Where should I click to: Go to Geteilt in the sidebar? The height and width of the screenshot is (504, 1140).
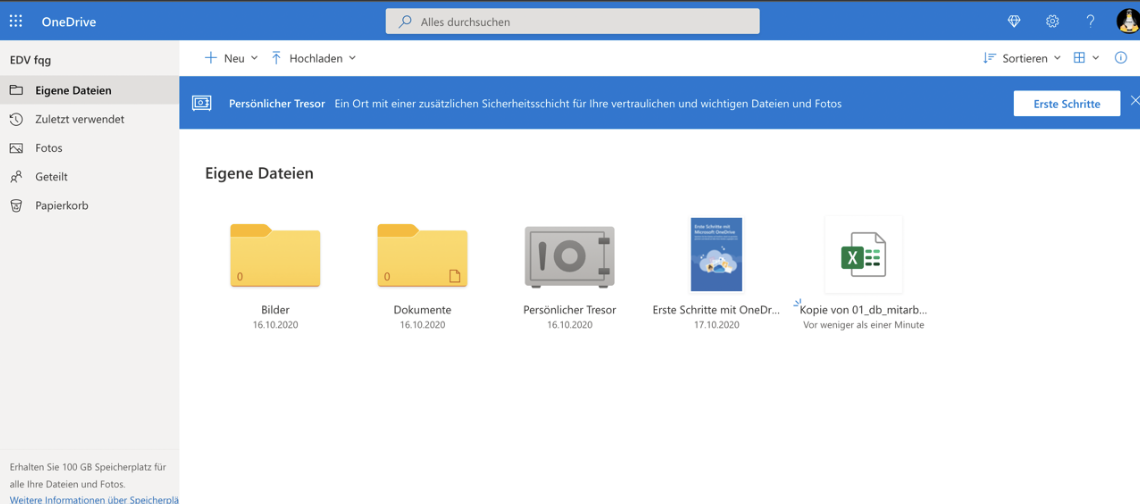(x=89, y=176)
